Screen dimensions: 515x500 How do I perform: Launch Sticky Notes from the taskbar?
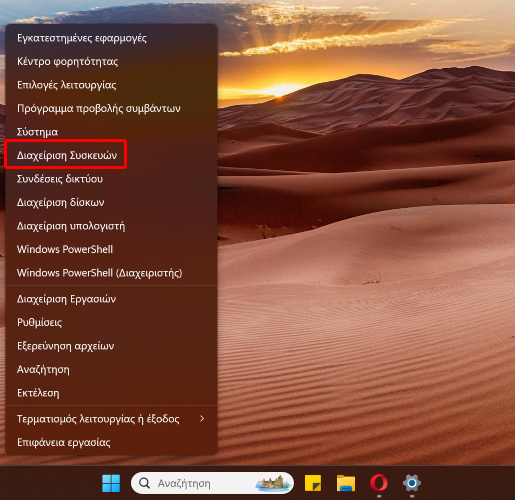click(313, 483)
